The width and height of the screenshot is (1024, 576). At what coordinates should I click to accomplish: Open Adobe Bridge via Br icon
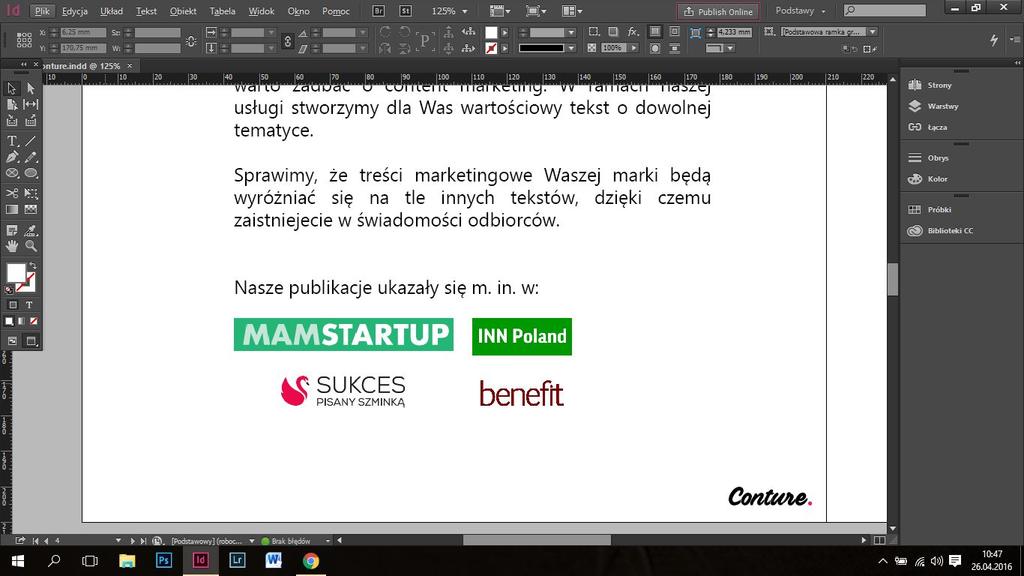point(378,11)
